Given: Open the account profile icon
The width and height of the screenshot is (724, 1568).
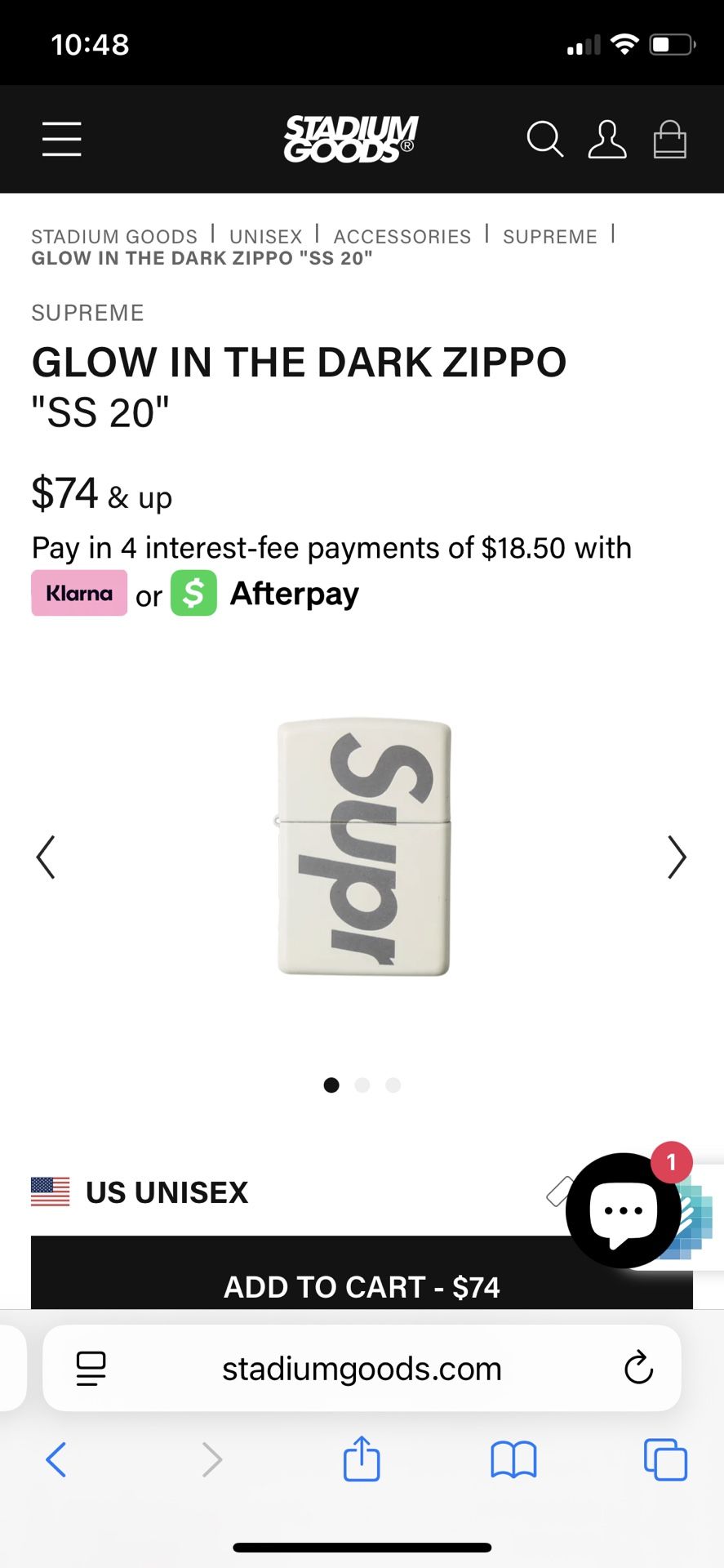Looking at the screenshot, I should [607, 139].
